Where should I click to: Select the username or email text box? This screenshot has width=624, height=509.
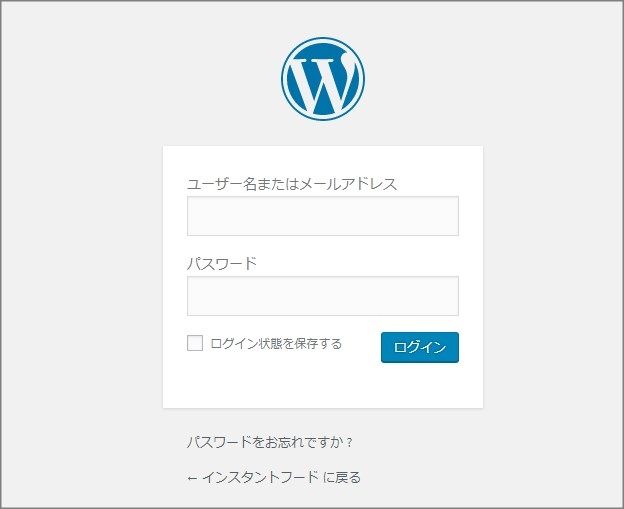point(323,216)
